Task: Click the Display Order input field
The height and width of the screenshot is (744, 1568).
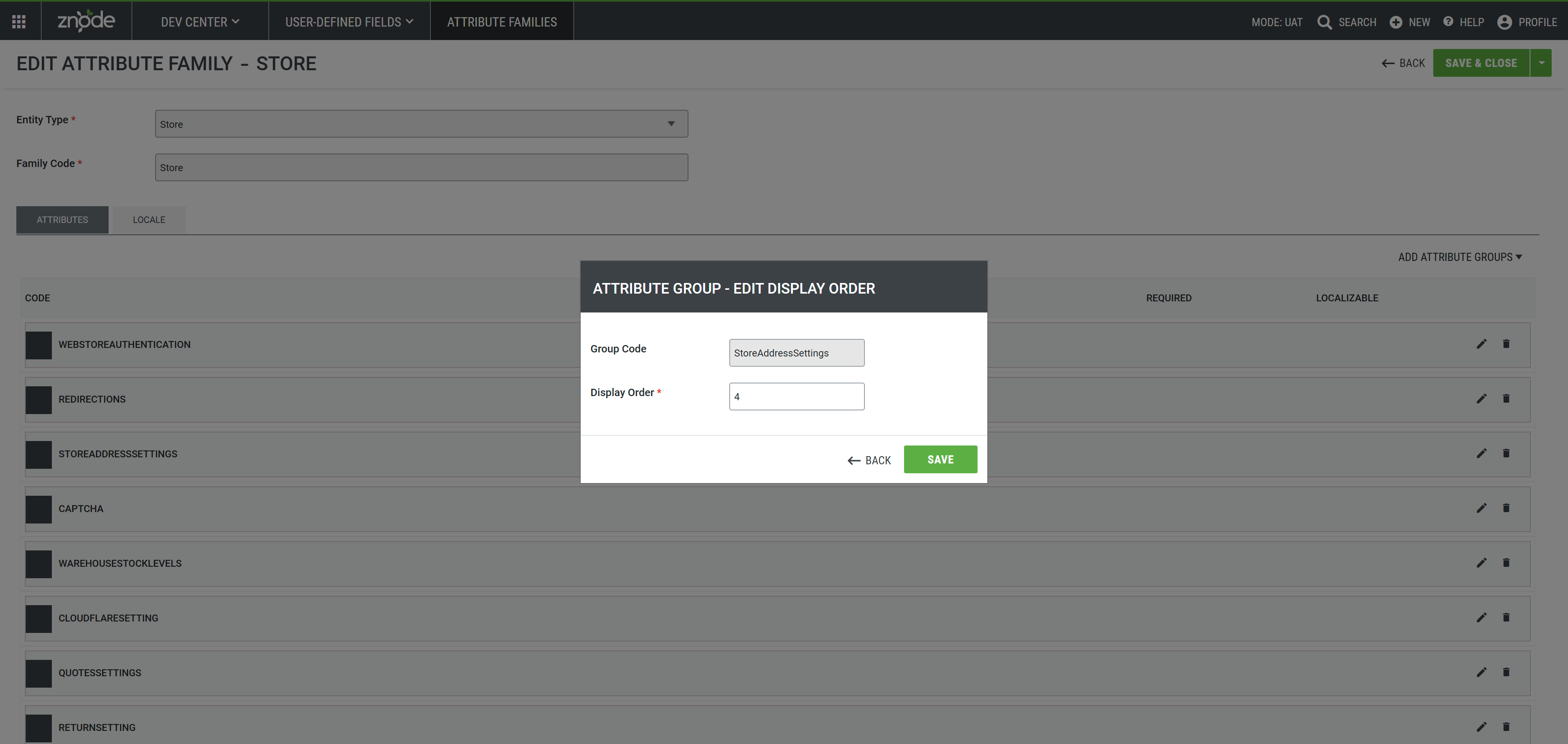Action: [796, 397]
